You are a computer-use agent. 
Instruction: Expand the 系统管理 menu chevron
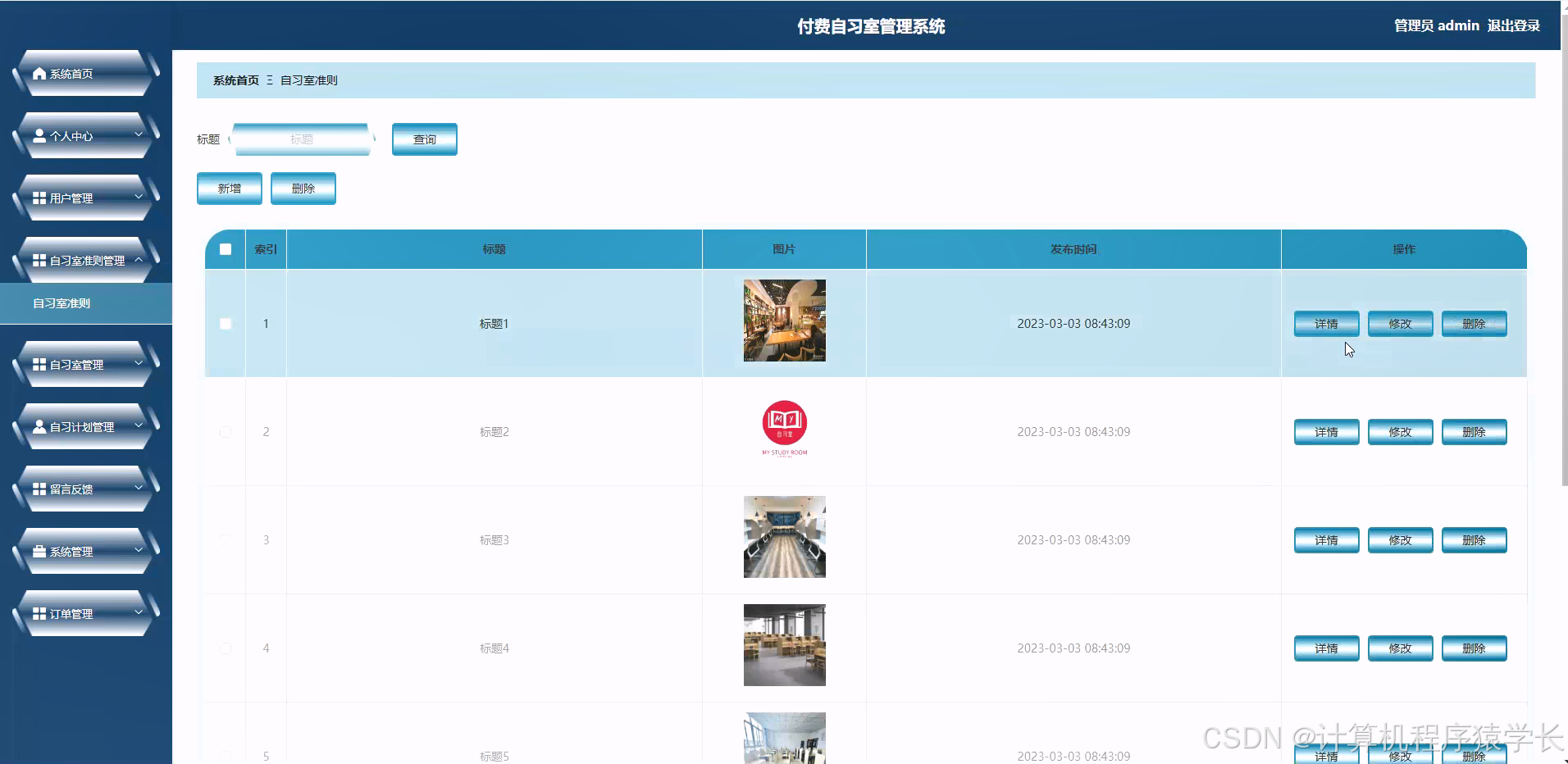(x=139, y=550)
